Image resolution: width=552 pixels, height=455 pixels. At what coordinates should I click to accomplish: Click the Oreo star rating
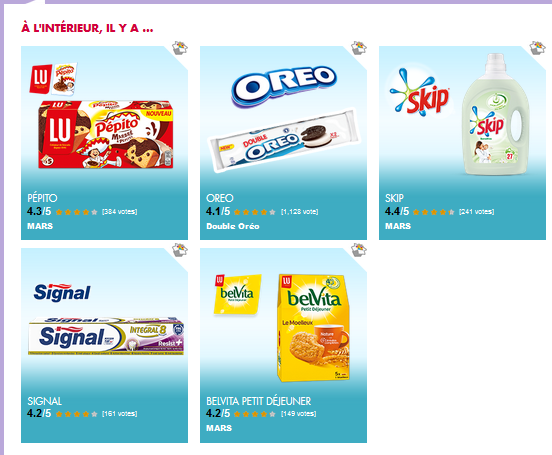[255, 212]
